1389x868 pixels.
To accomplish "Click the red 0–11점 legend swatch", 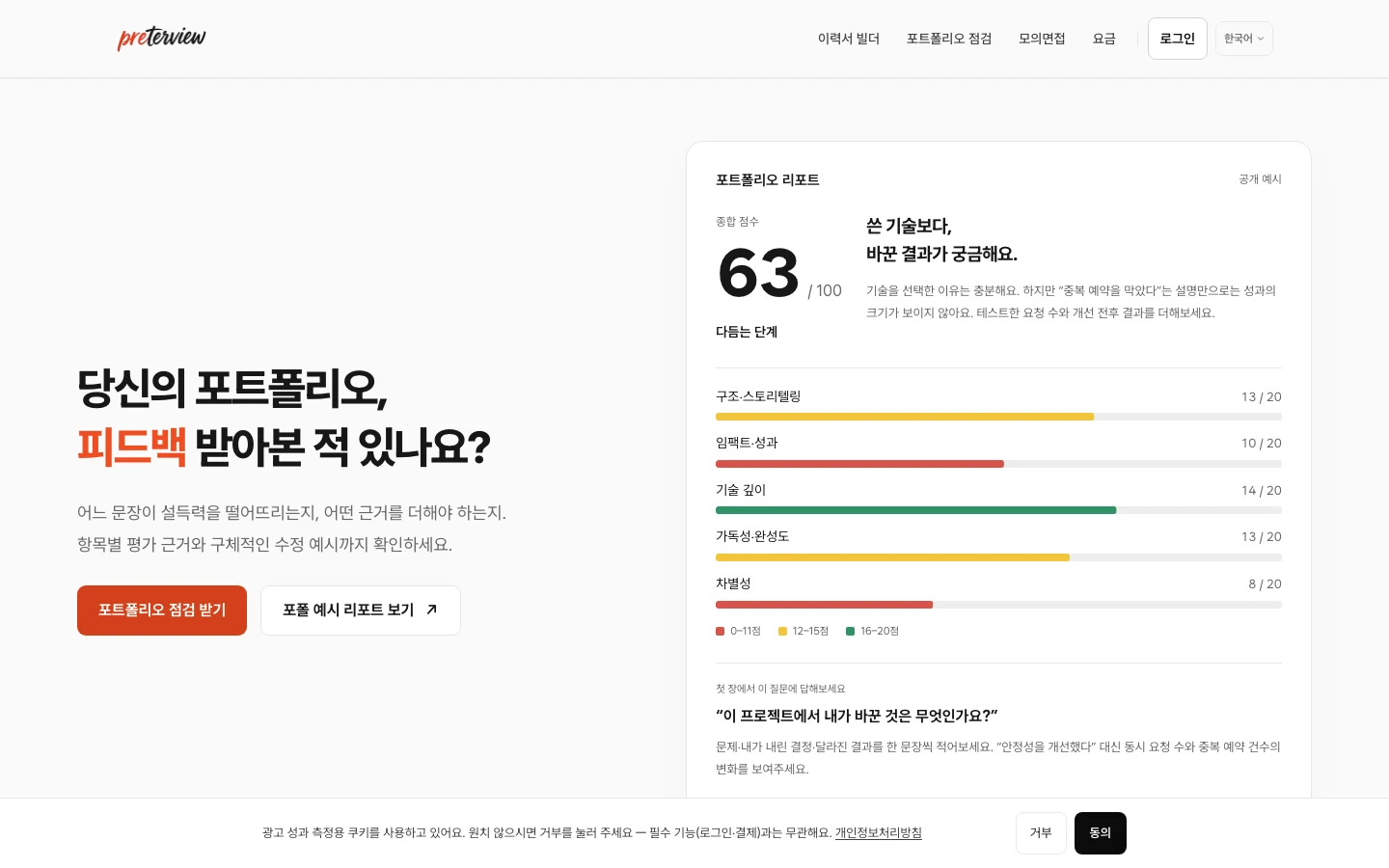I will [720, 632].
